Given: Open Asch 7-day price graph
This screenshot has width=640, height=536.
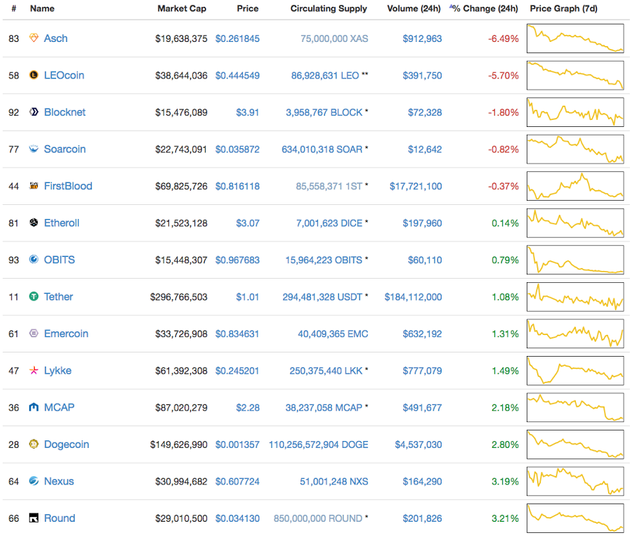Looking at the screenshot, I should click(x=575, y=38).
